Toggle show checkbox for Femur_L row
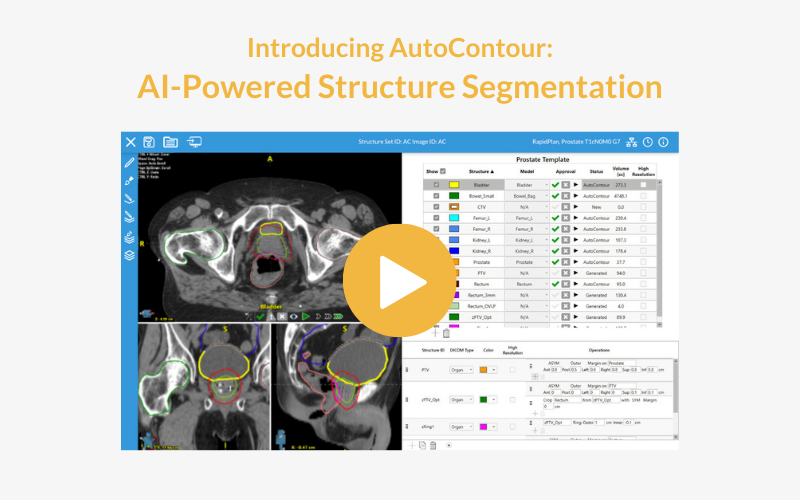800x500 pixels. 436,218
